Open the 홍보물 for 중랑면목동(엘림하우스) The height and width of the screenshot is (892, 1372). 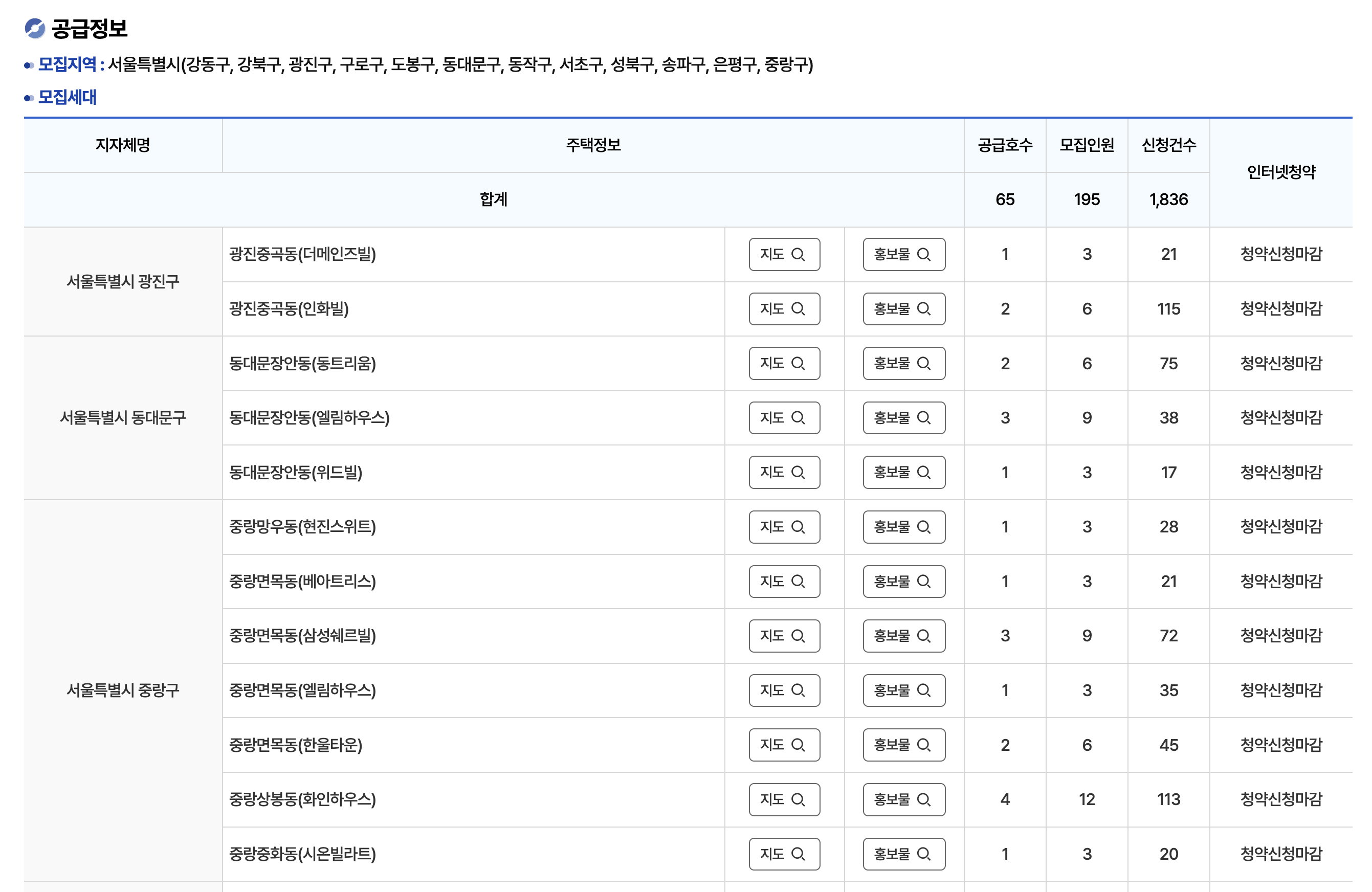coord(903,690)
